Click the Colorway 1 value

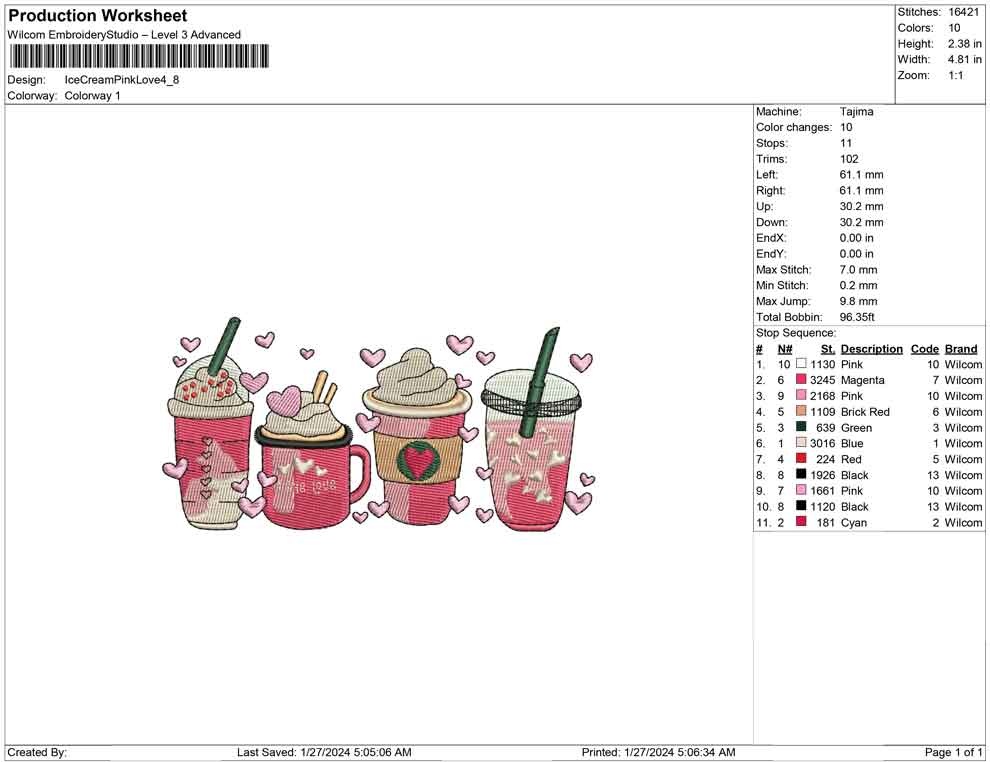(92, 96)
